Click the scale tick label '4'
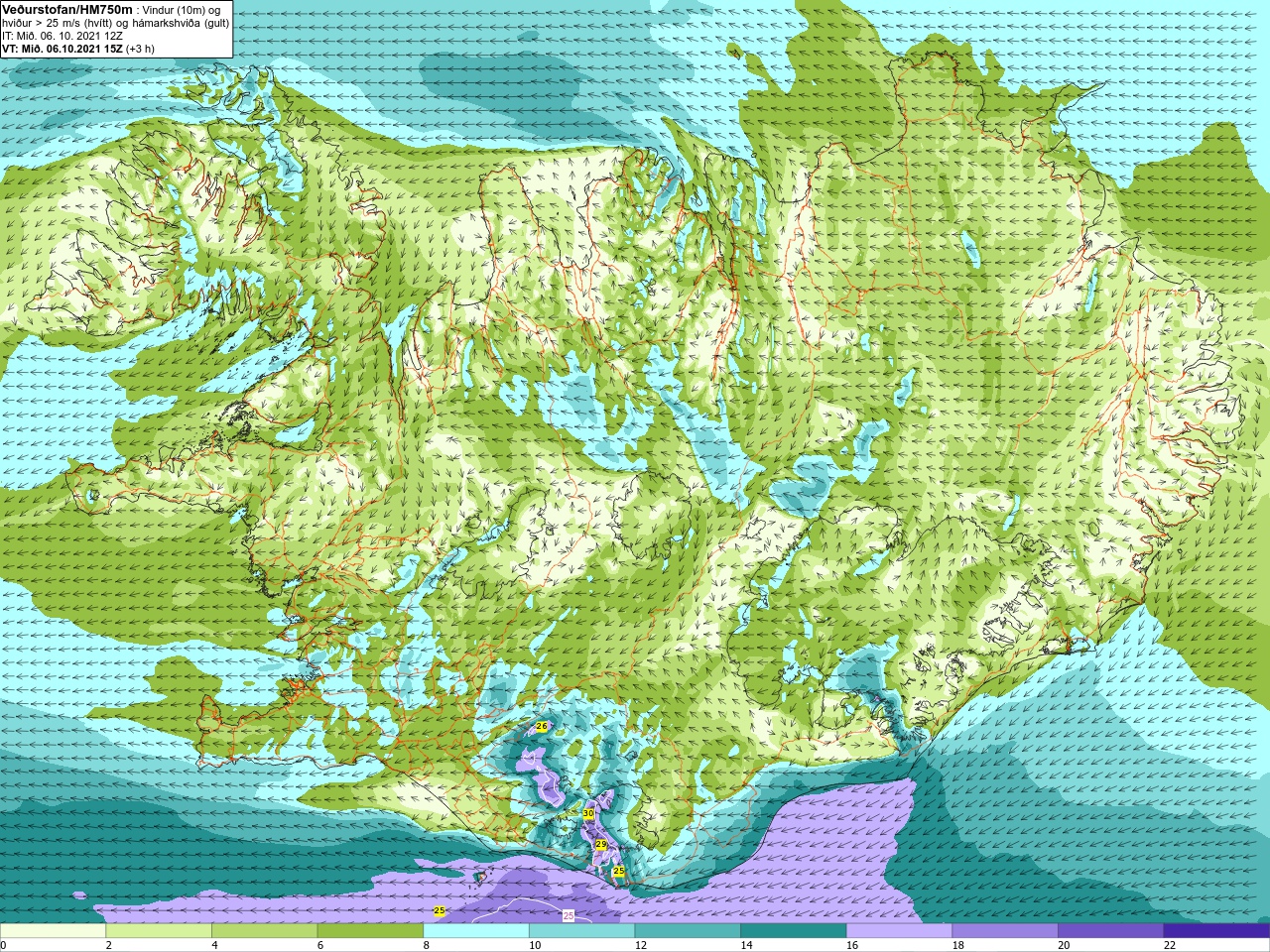Screen dimensions: 1270x952 pos(214,945)
